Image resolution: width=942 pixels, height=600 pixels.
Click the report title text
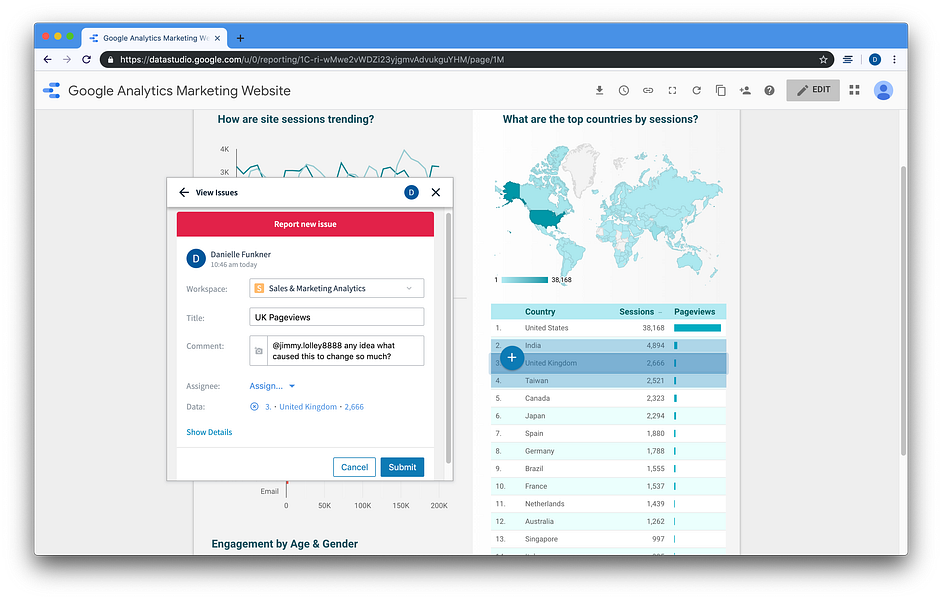[179, 91]
